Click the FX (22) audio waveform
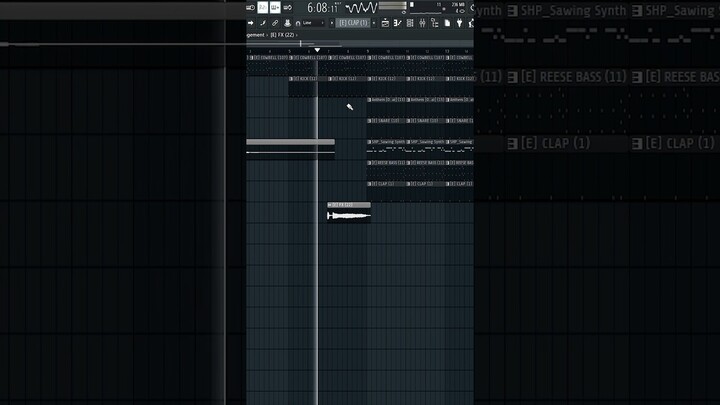The image size is (720, 405). pyautogui.click(x=349, y=215)
